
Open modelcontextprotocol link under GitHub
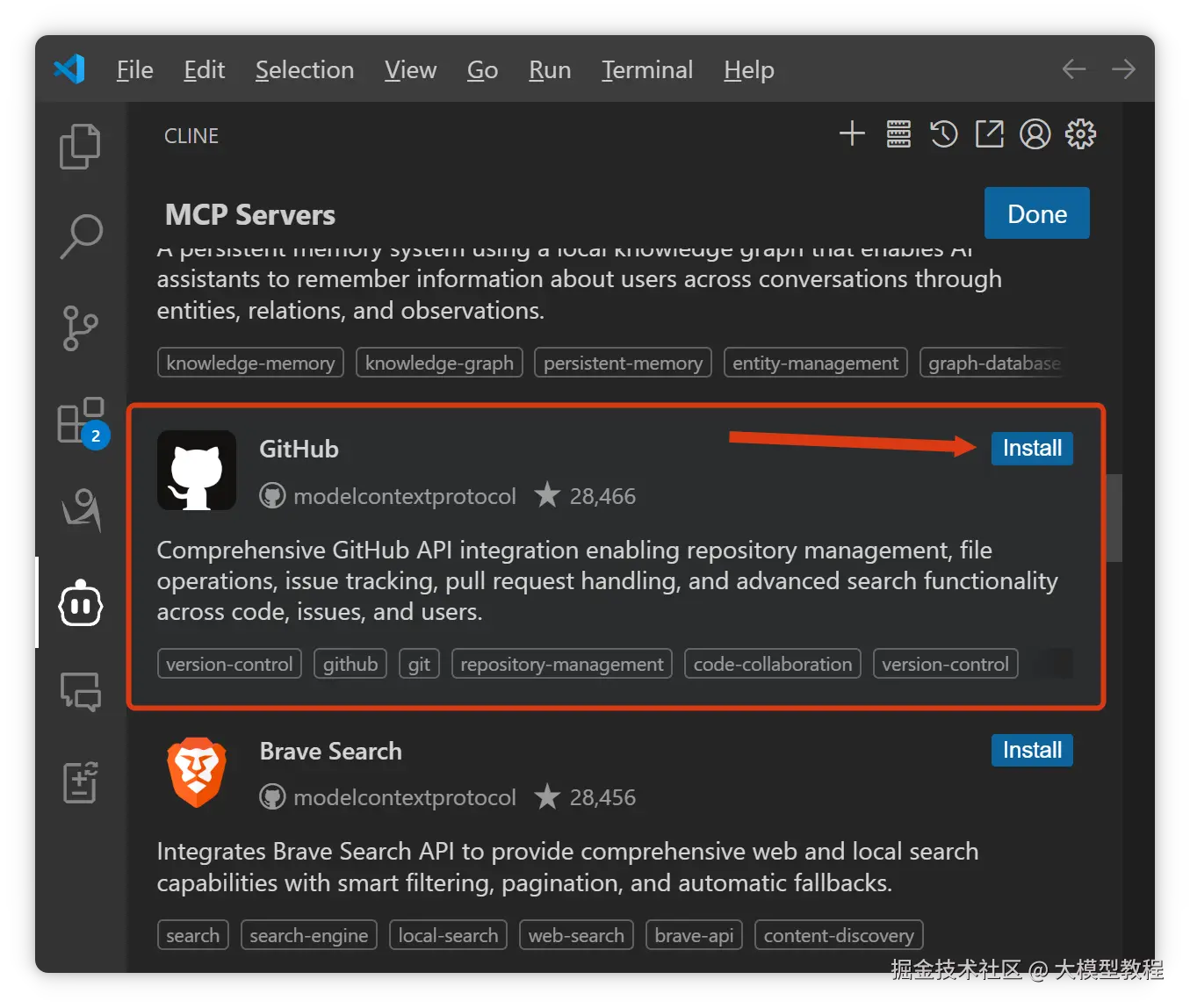388,496
